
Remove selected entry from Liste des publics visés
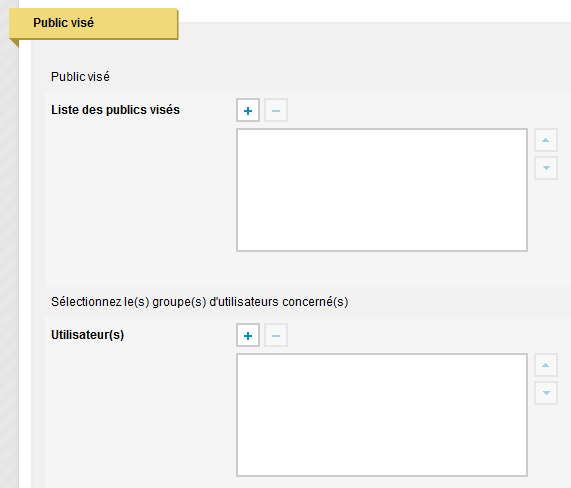click(x=276, y=110)
